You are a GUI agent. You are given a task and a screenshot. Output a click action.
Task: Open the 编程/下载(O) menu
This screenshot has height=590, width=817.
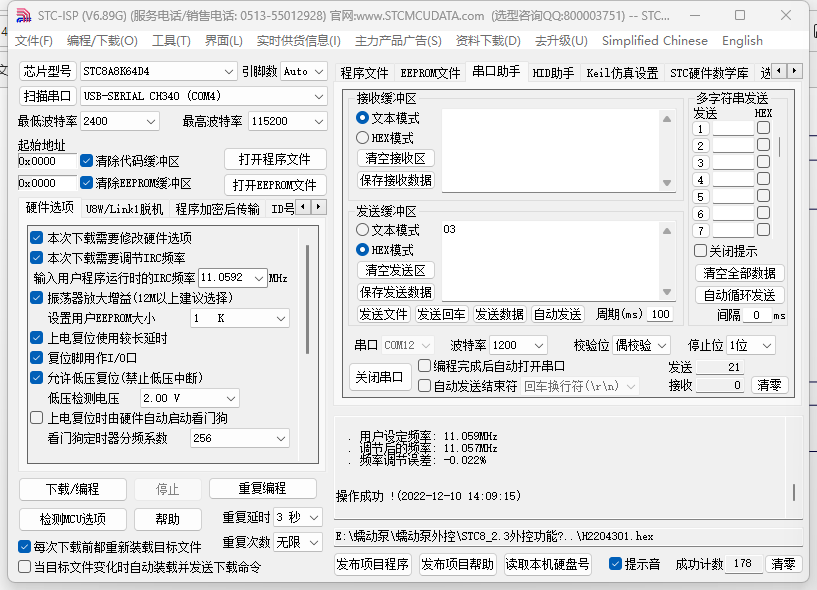[x=103, y=41]
